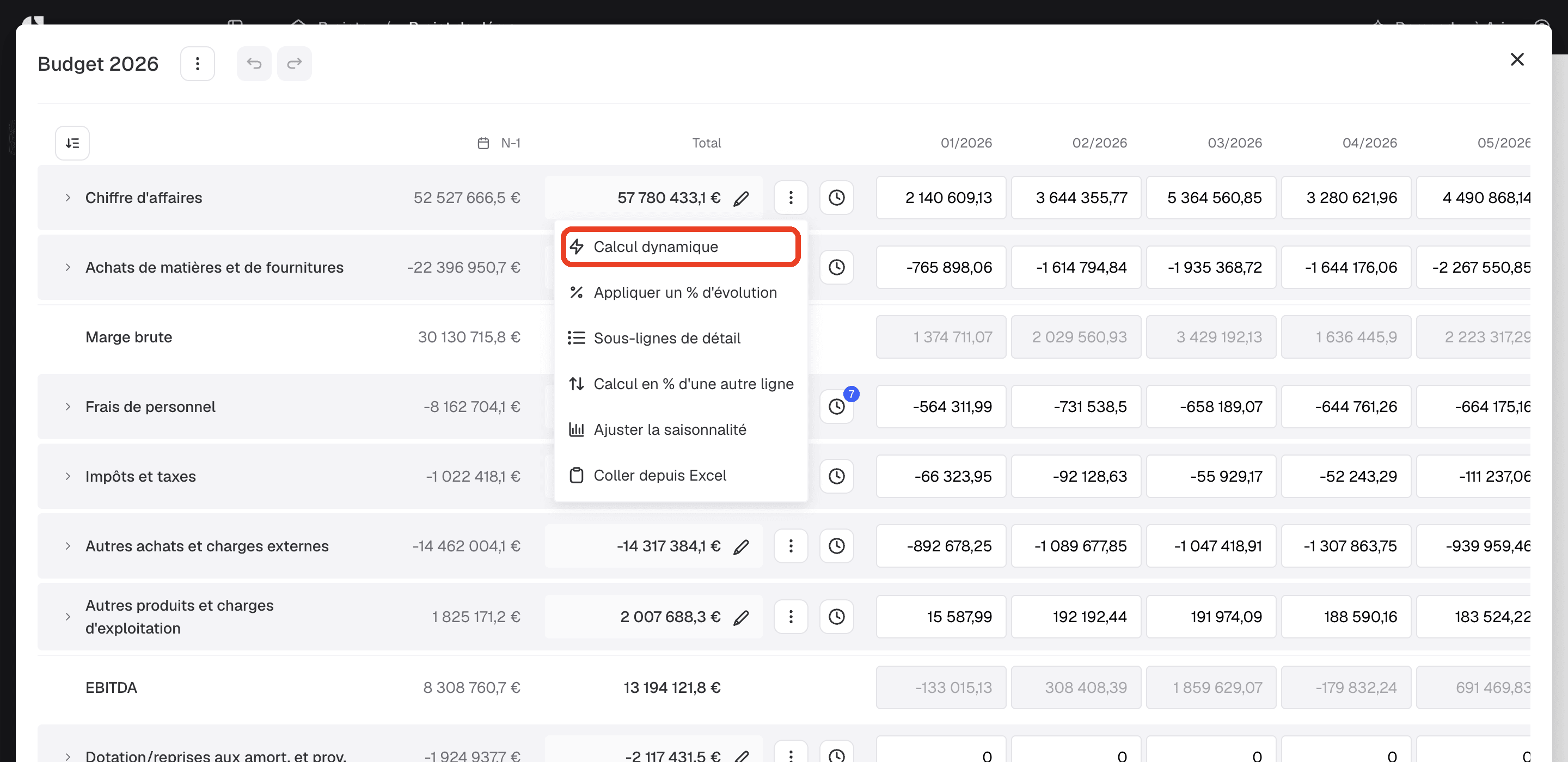Click the undo arrow button
Image resolution: width=1568 pixels, height=762 pixels.
pos(254,63)
